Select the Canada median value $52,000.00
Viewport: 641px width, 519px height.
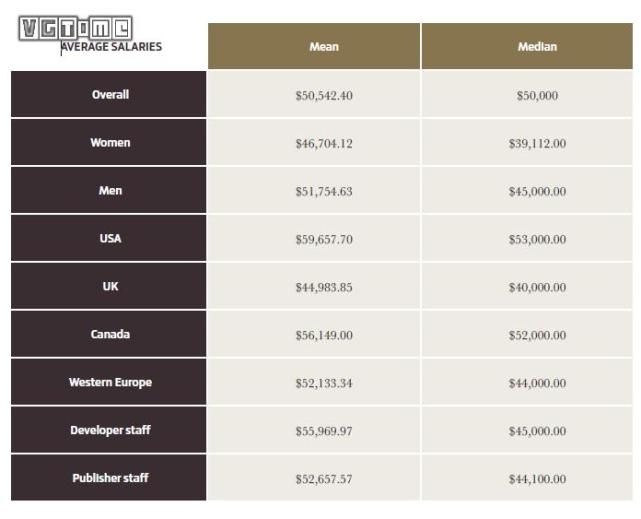(537, 335)
